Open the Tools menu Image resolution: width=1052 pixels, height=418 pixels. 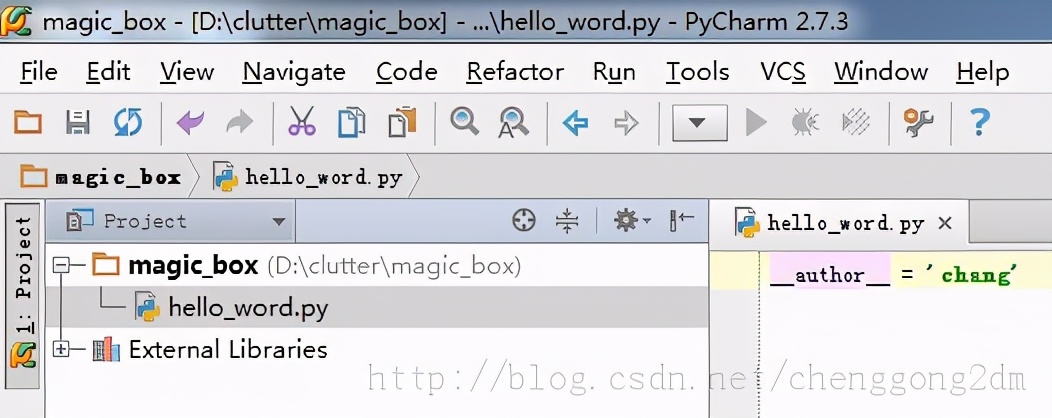(x=697, y=72)
